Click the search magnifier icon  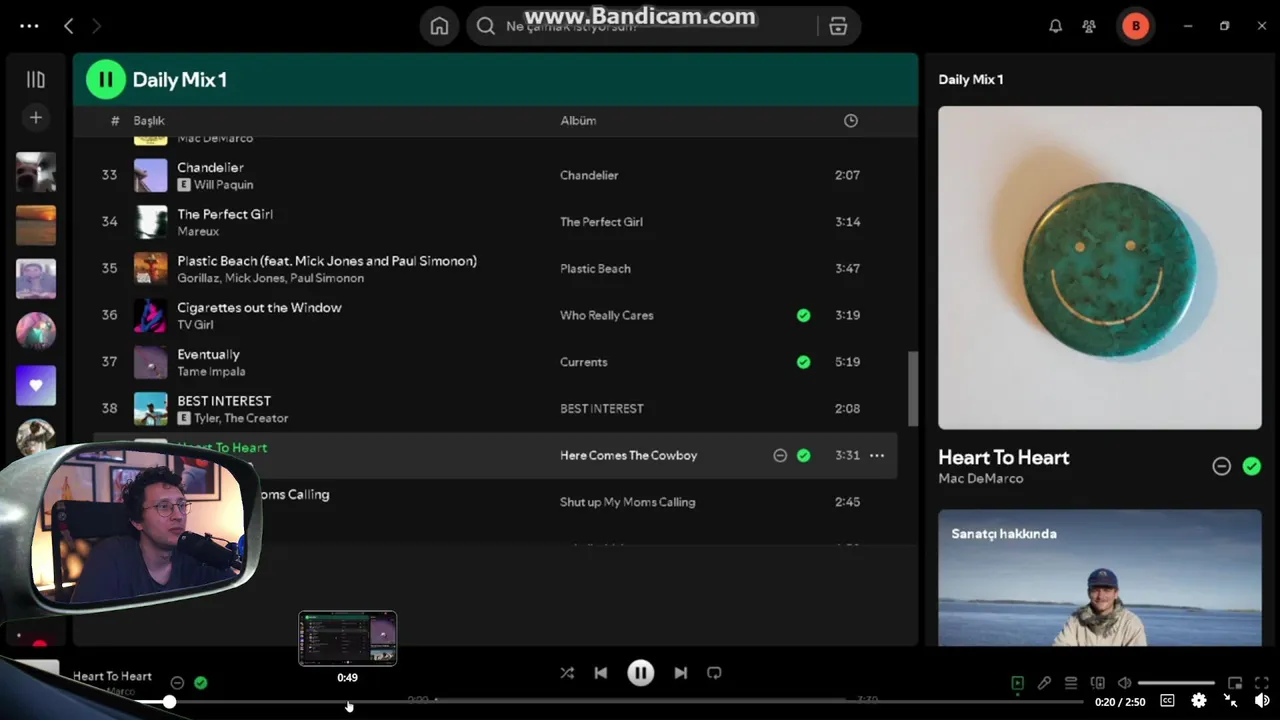click(x=486, y=26)
